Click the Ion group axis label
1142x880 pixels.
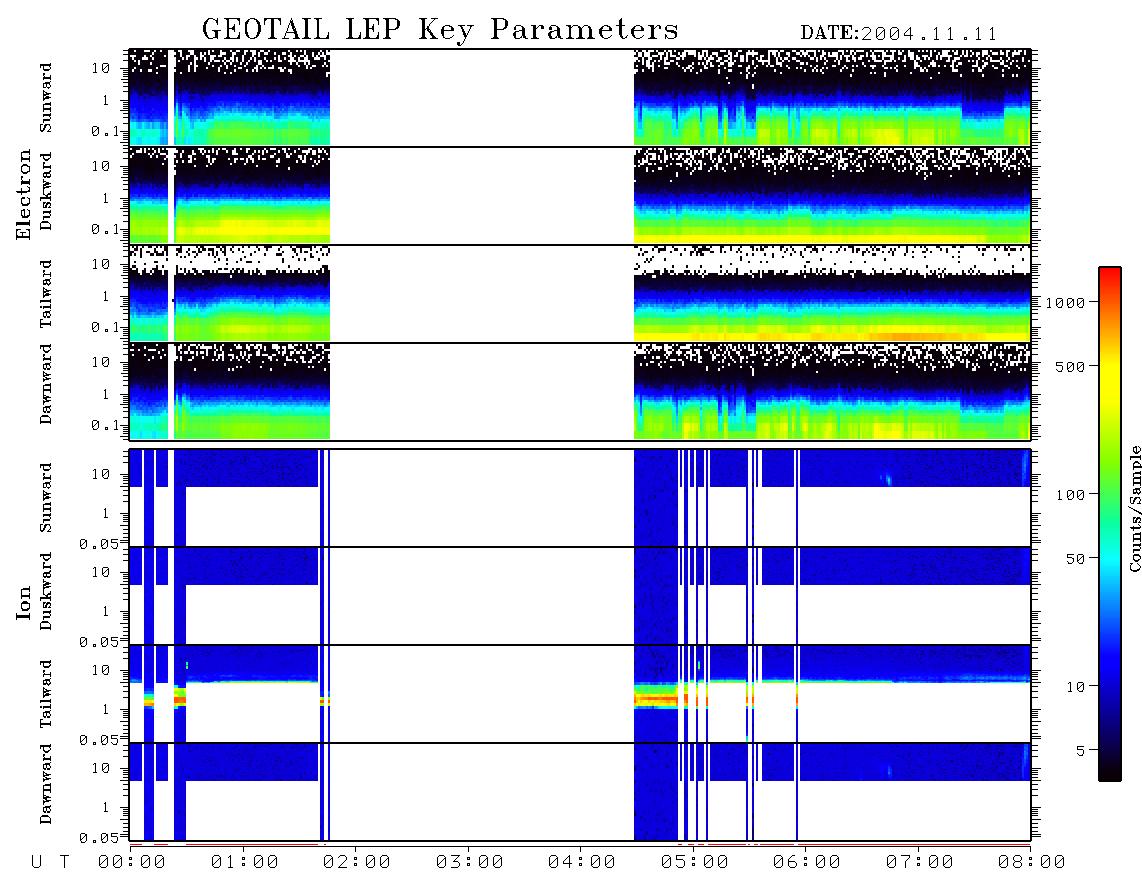point(24,602)
